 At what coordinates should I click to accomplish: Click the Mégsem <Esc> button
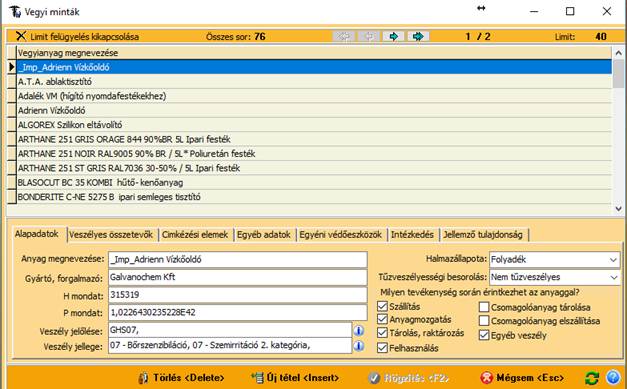pos(522,377)
